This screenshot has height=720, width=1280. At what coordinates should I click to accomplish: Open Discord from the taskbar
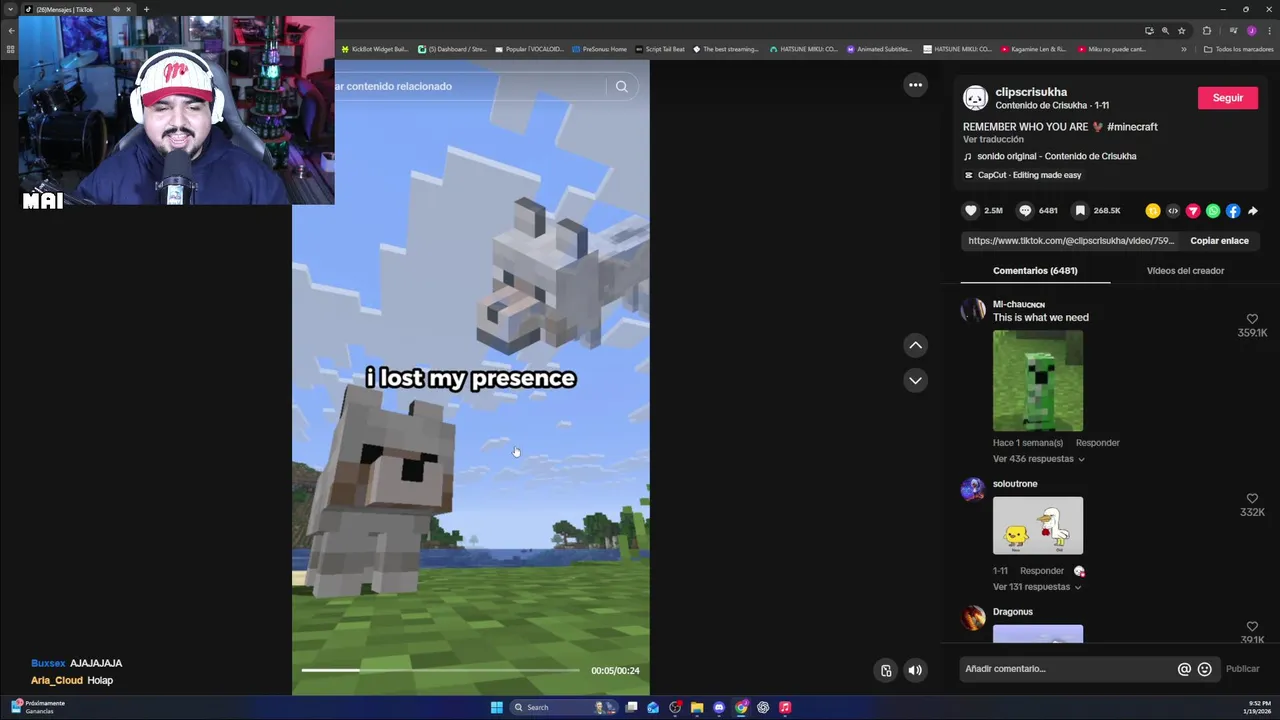719,707
